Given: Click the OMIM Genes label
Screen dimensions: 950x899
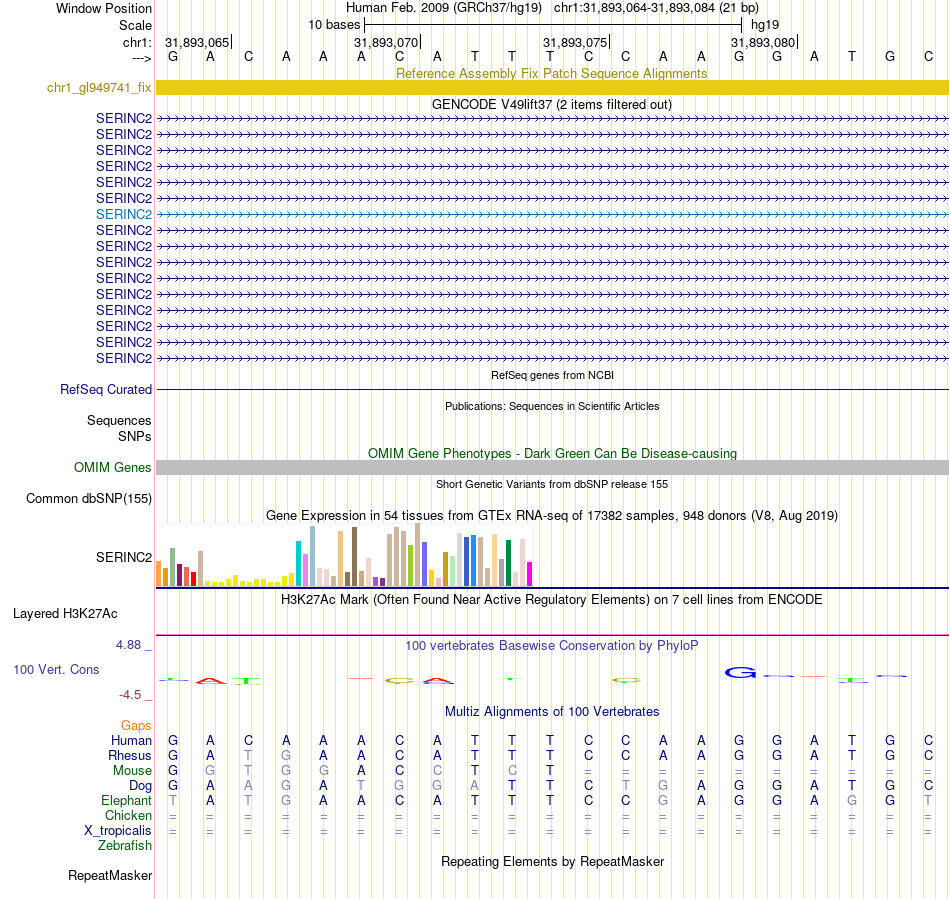Looking at the screenshot, I should click(112, 468).
